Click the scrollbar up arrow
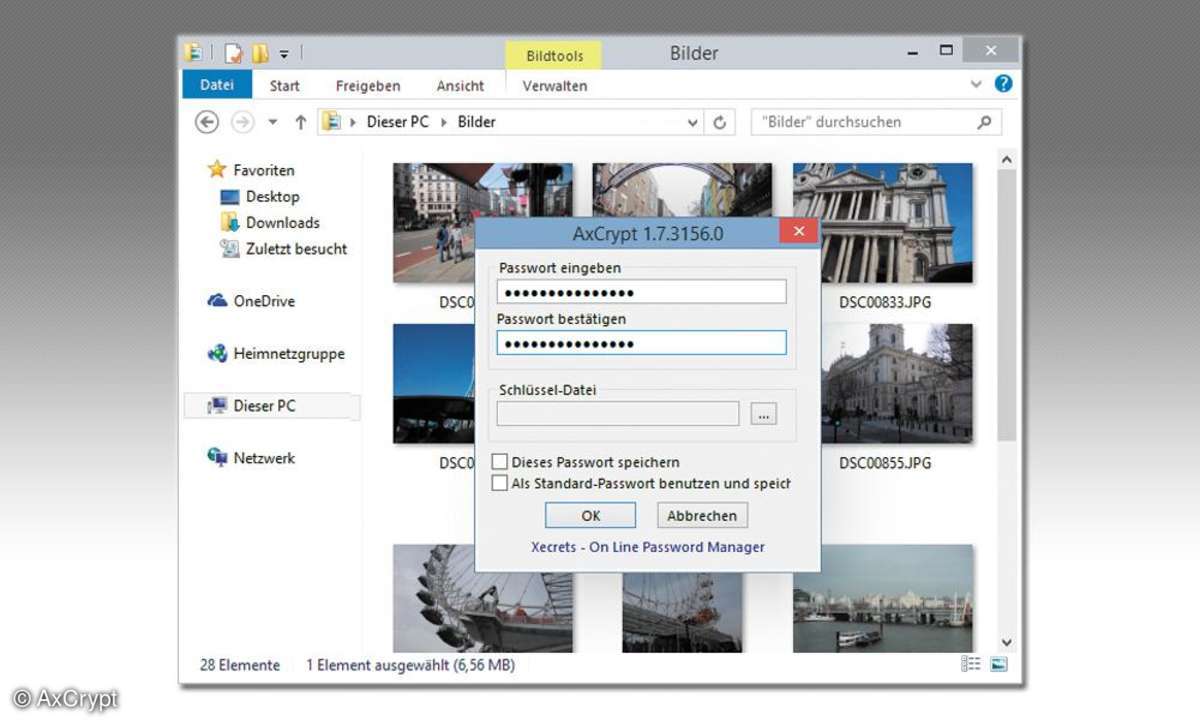Screen dimensions: 1200x720 1007,160
